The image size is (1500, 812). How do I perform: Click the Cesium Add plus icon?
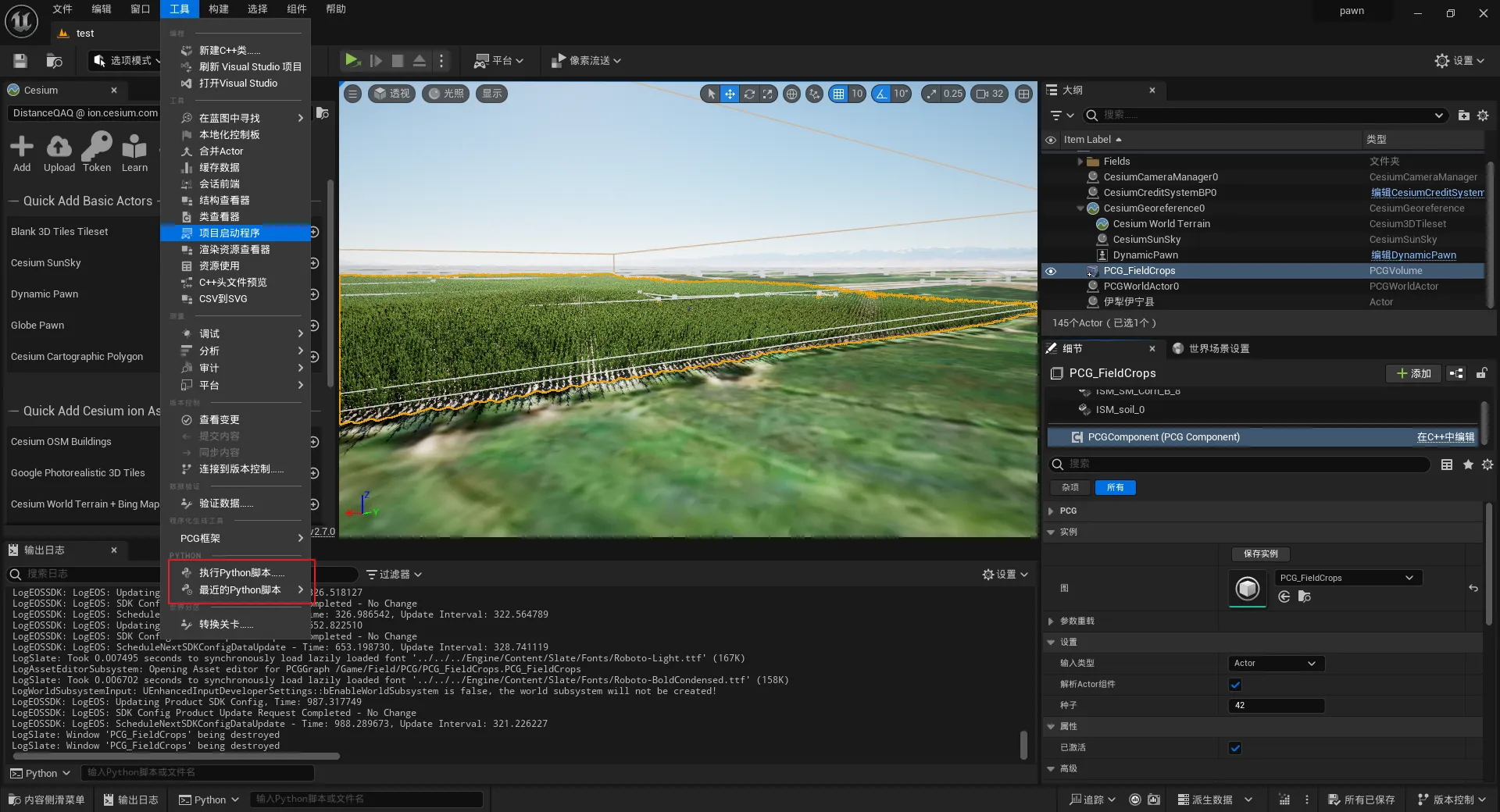click(x=22, y=148)
